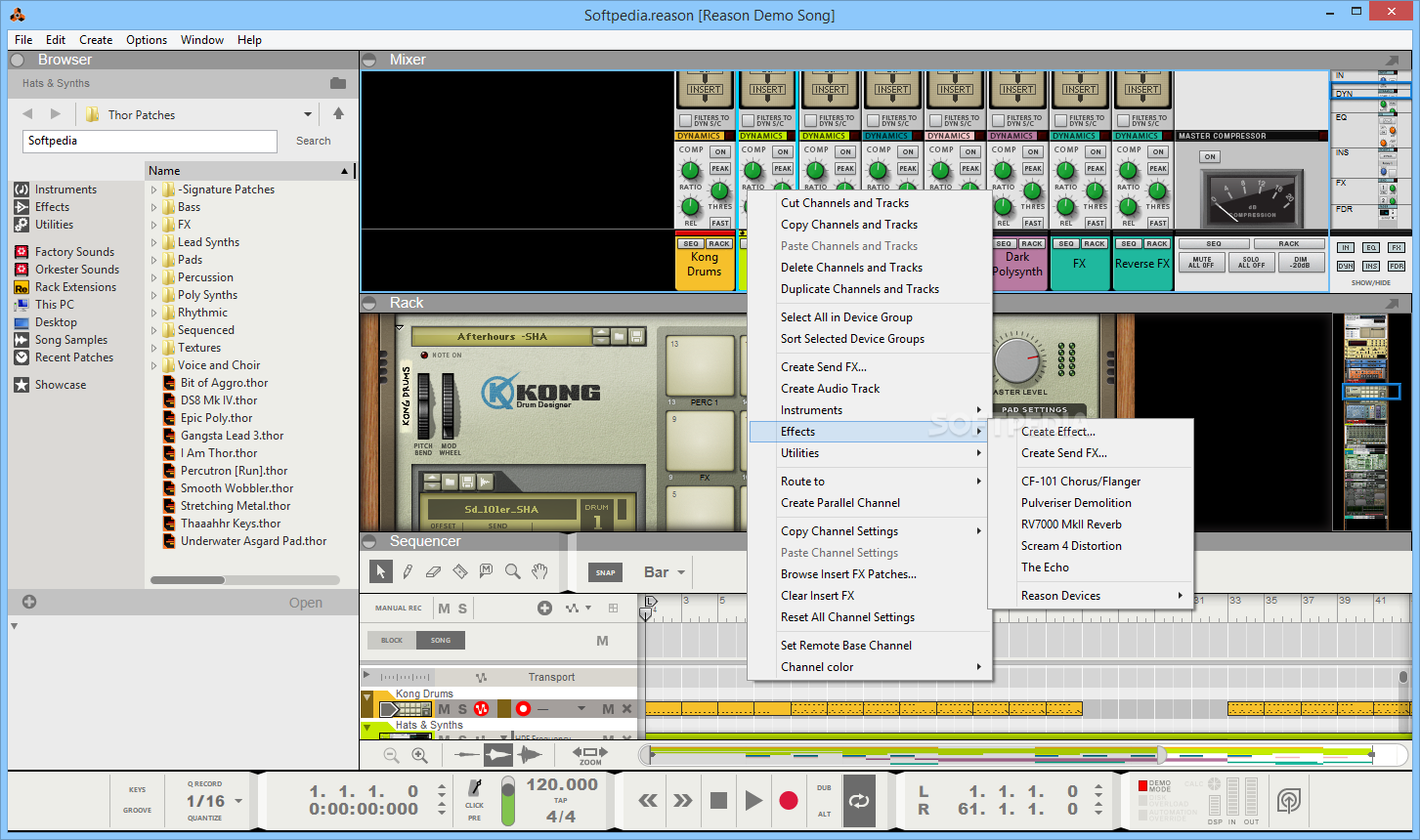Viewport: 1420px width, 840px height.
Task: Click the Search button in Browser
Action: (x=313, y=141)
